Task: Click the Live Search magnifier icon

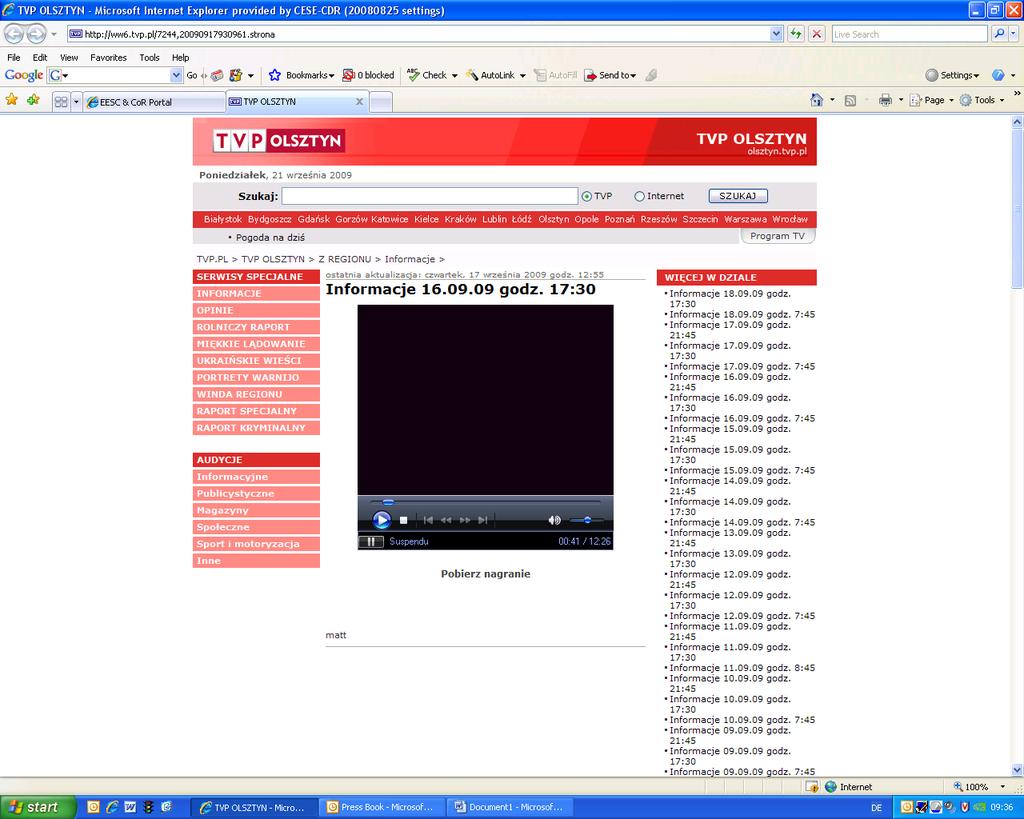Action: (x=999, y=34)
